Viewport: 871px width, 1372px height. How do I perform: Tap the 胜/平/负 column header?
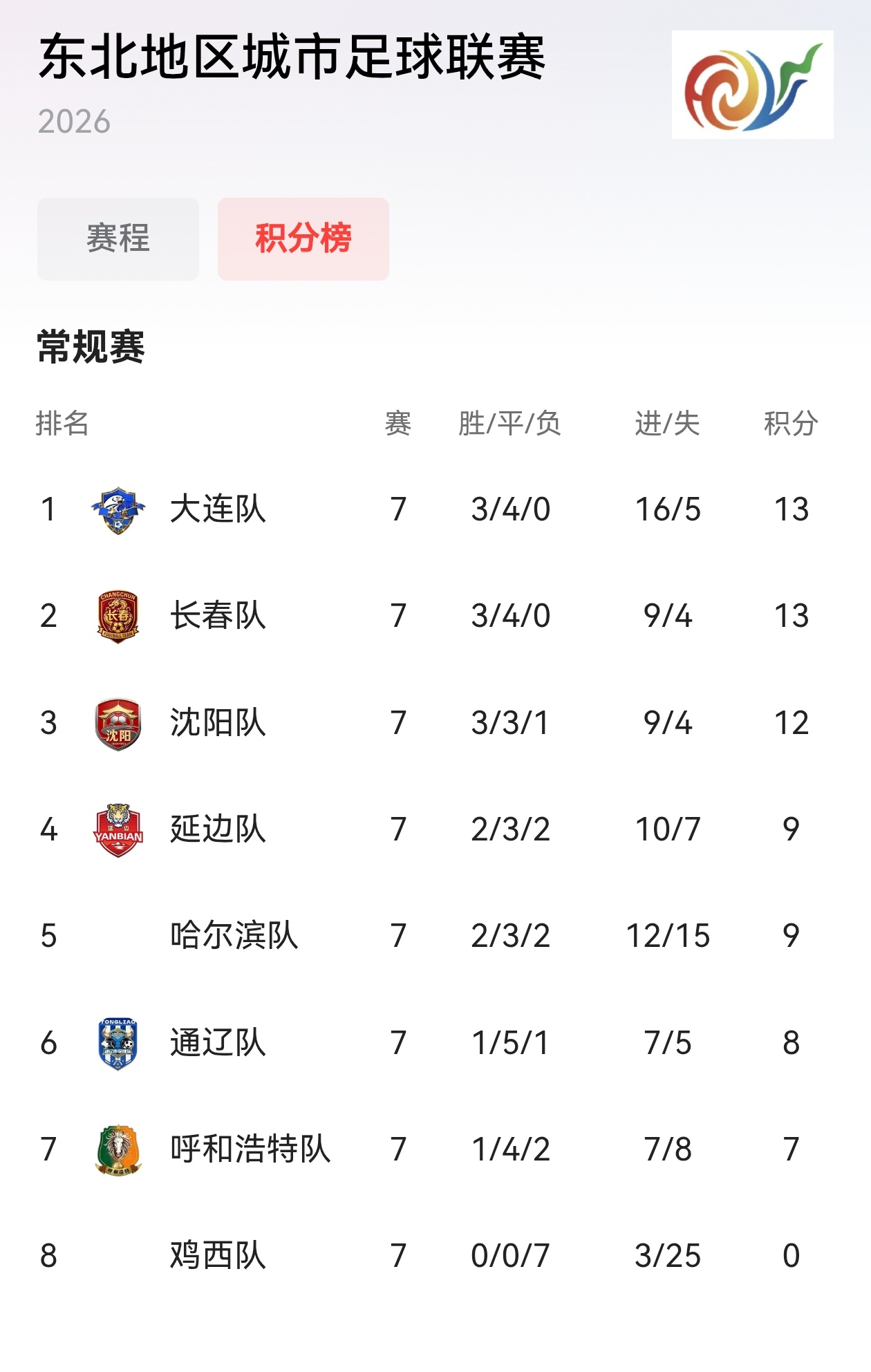coord(510,424)
